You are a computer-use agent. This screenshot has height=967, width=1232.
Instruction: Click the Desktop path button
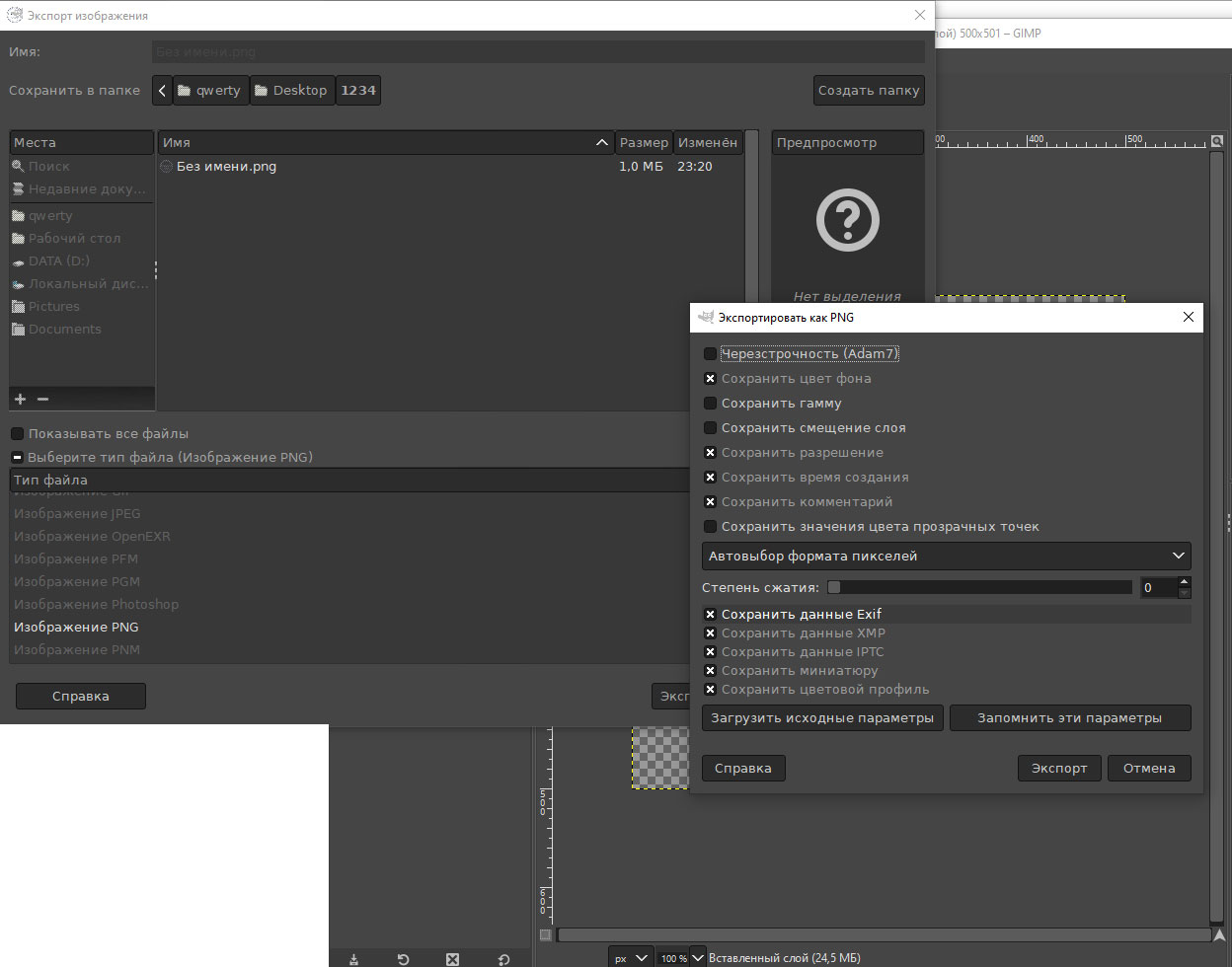point(292,90)
